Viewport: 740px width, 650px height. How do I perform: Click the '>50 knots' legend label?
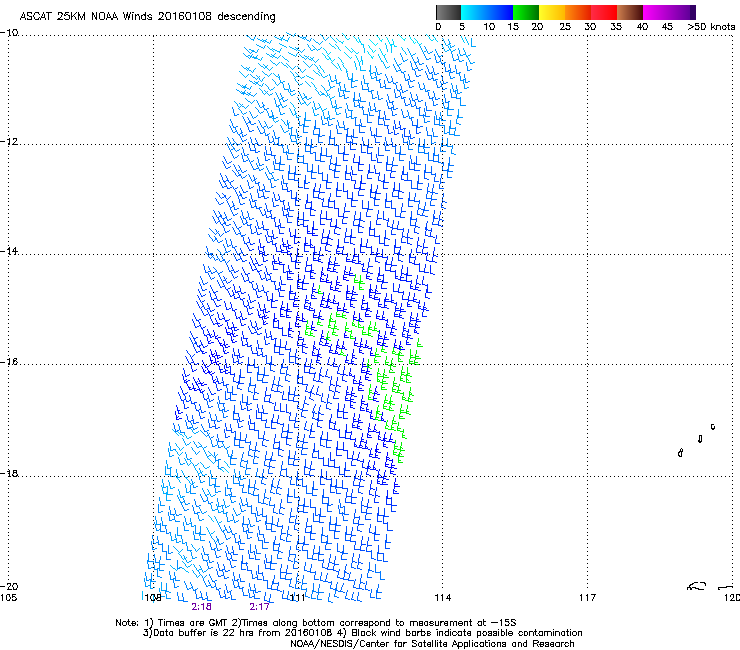pyautogui.click(x=711, y=27)
